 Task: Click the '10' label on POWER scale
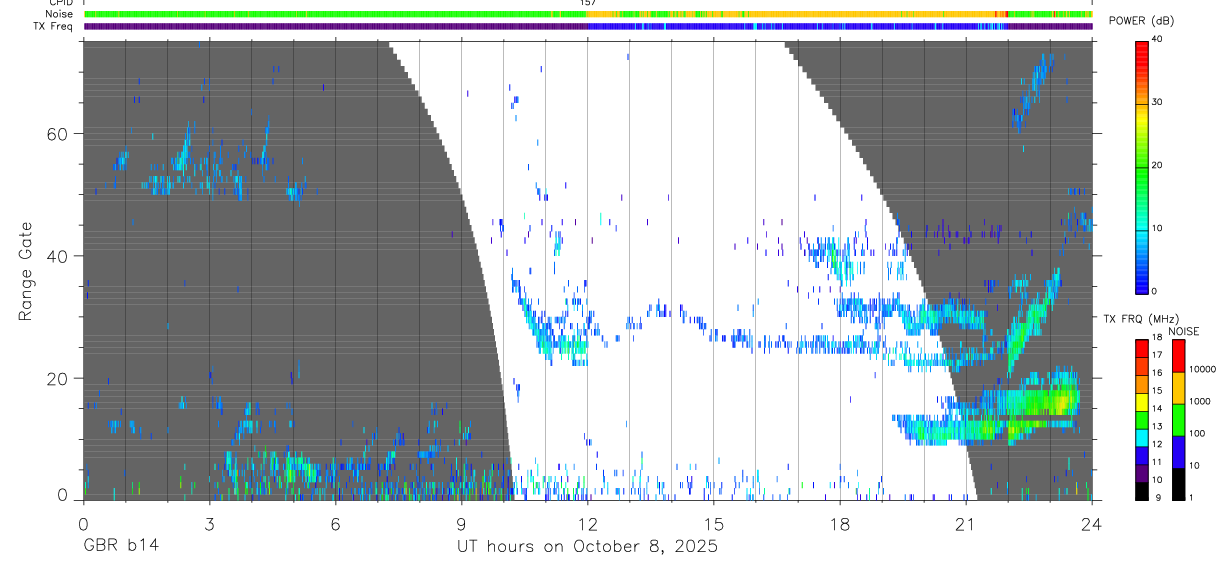[1158, 228]
